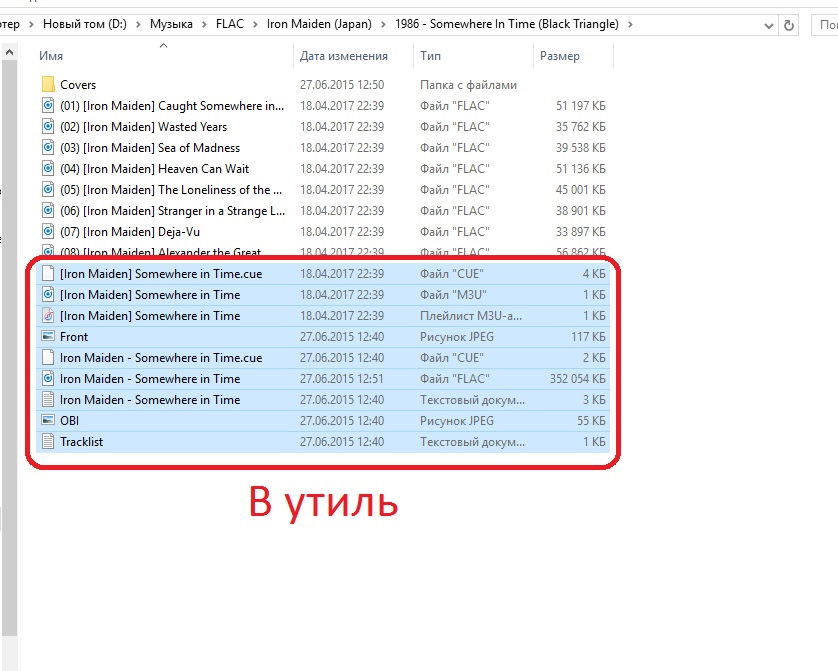Click the icon for (06) Stranger in a Strange L...
The height and width of the screenshot is (671, 838).
(48, 210)
